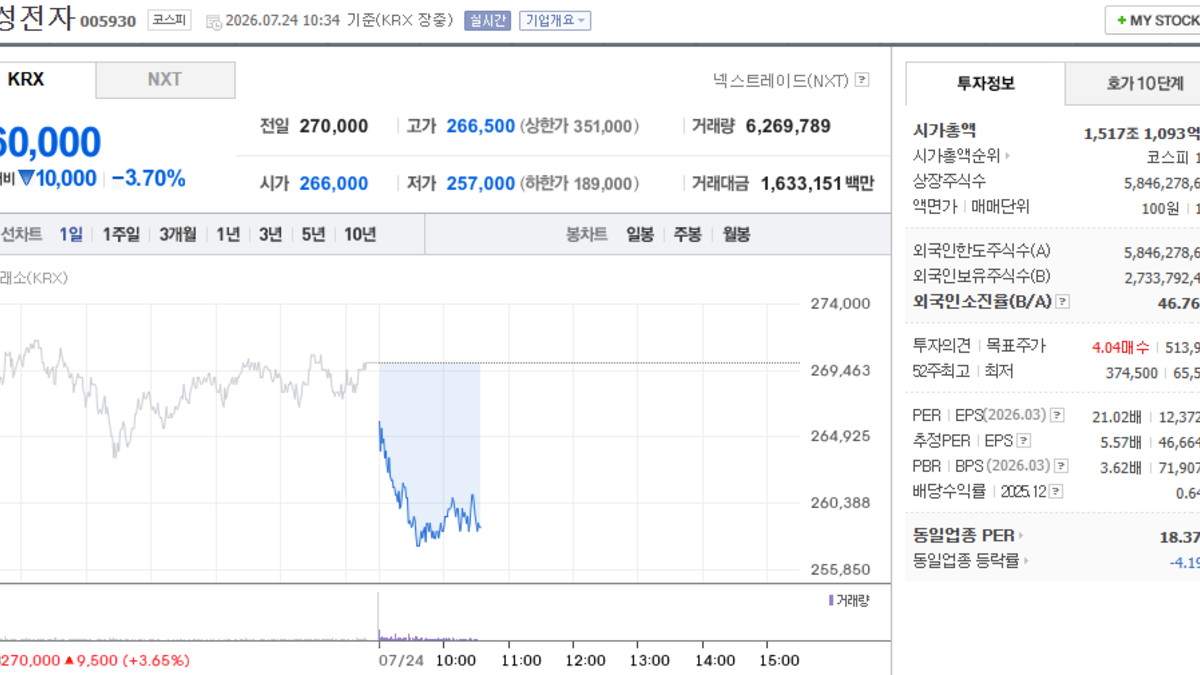Switch to the NXT tab
Viewport: 1200px width, 675px height.
click(165, 80)
